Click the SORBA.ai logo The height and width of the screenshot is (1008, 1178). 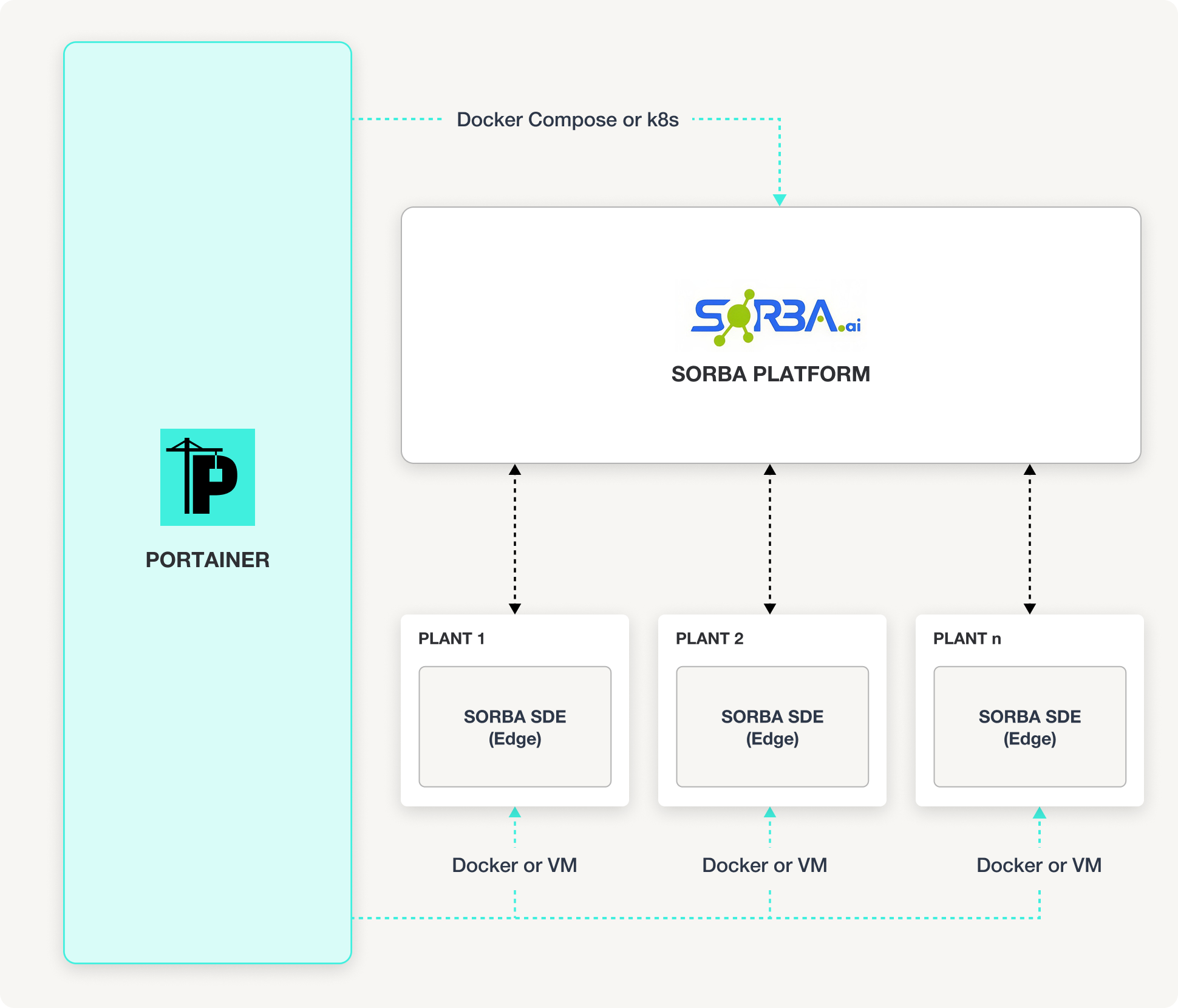pyautogui.click(x=776, y=318)
